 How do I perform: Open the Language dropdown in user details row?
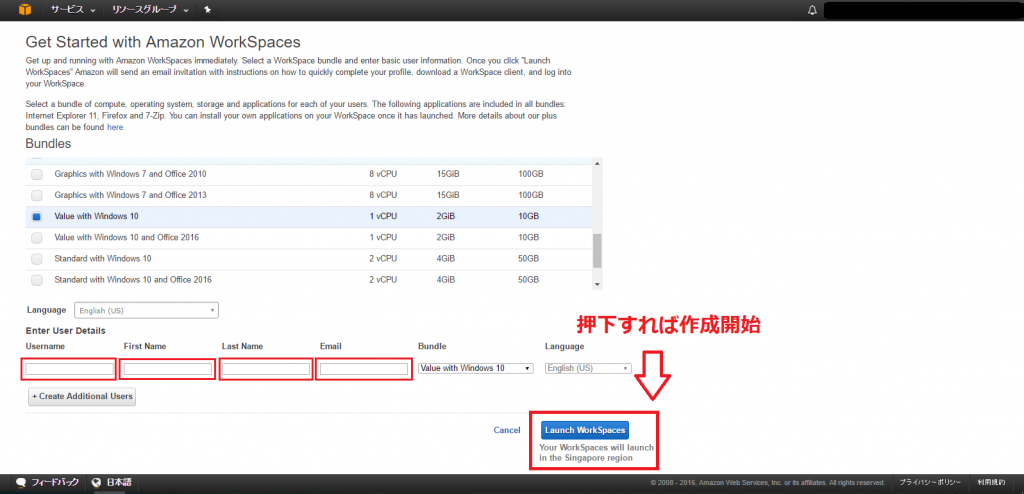pyautogui.click(x=588, y=368)
